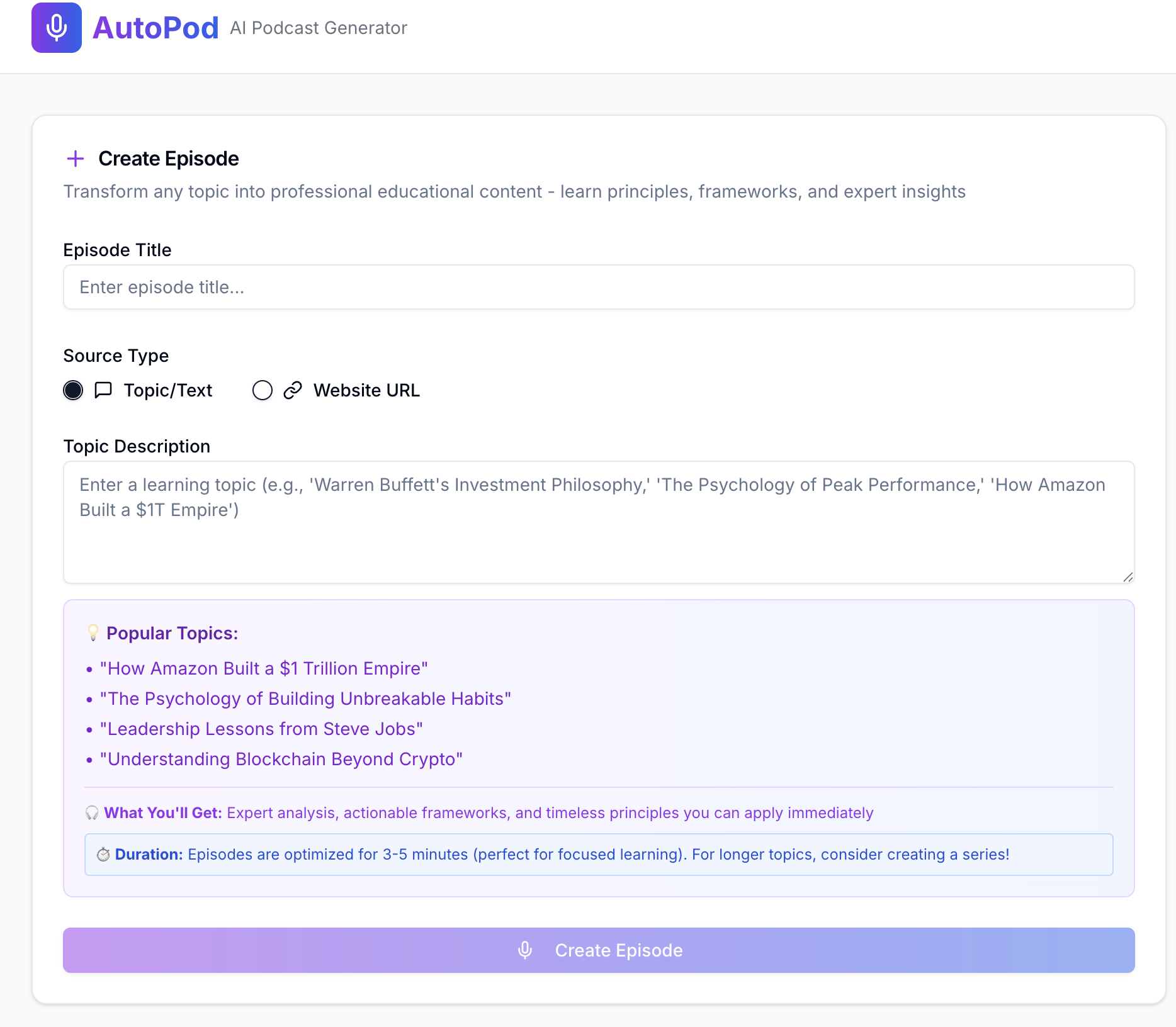1176x1027 pixels.
Task: Click the stopwatch icon beside Duration note
Action: click(104, 855)
